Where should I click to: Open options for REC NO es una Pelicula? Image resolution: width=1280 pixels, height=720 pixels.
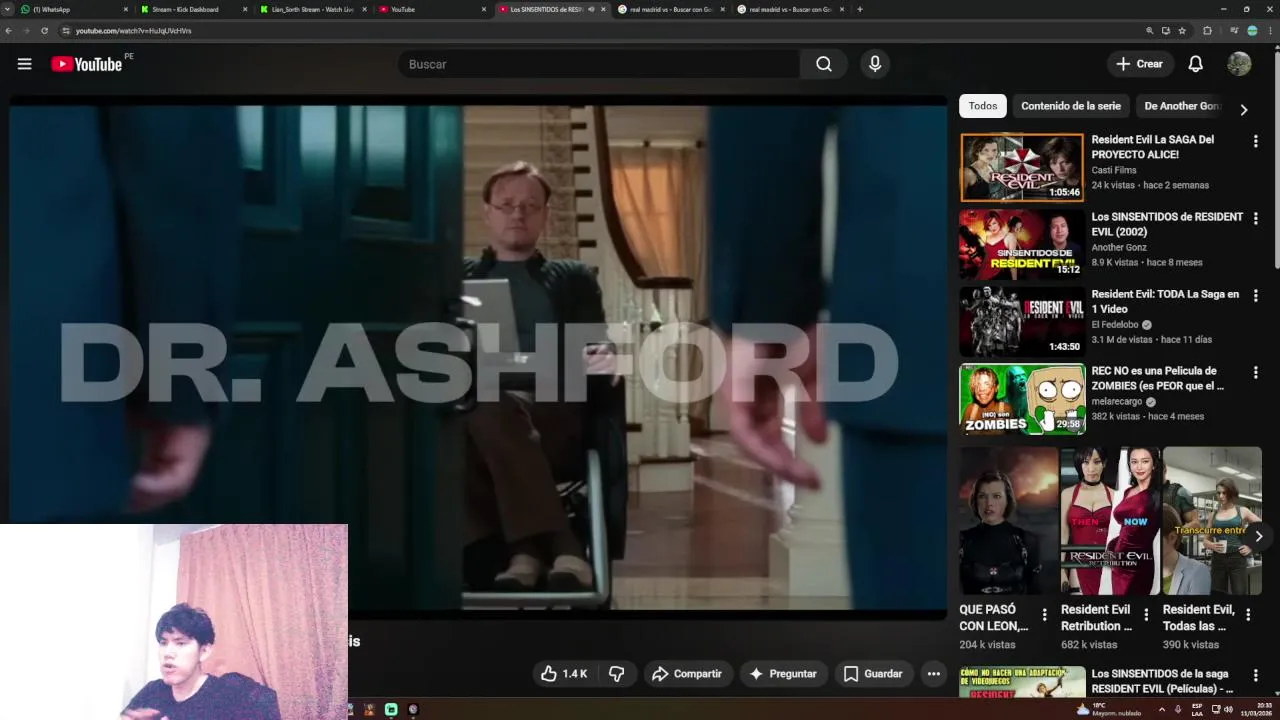point(1255,372)
